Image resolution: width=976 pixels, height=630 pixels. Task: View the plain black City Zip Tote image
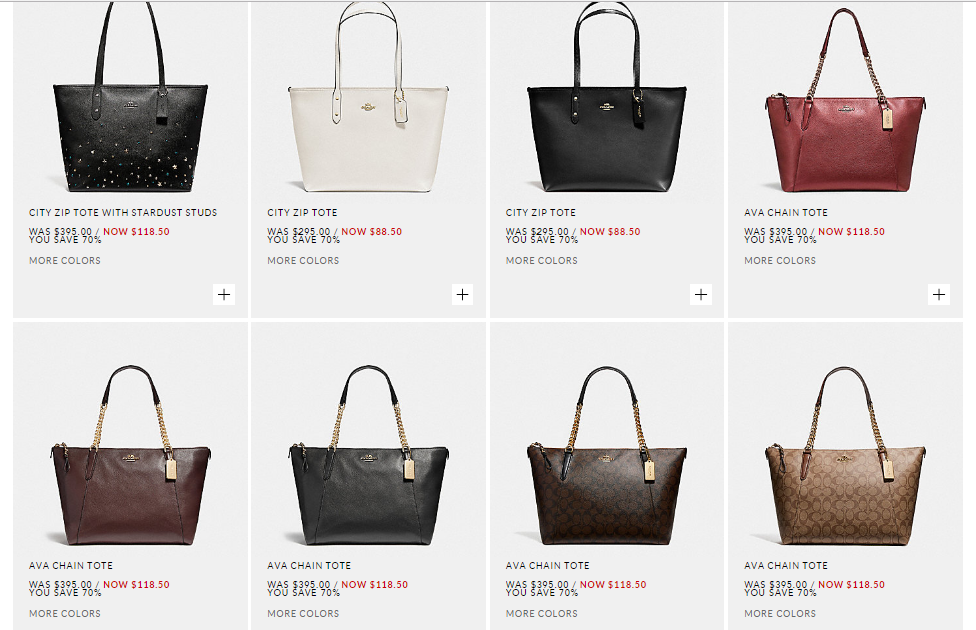click(607, 100)
